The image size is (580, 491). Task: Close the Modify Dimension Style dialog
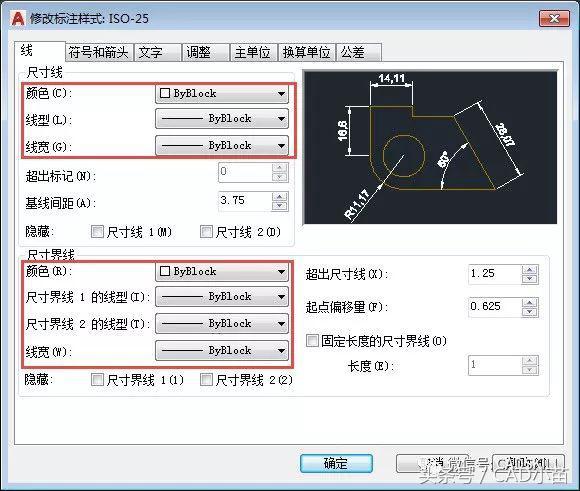pyautogui.click(x=554, y=19)
